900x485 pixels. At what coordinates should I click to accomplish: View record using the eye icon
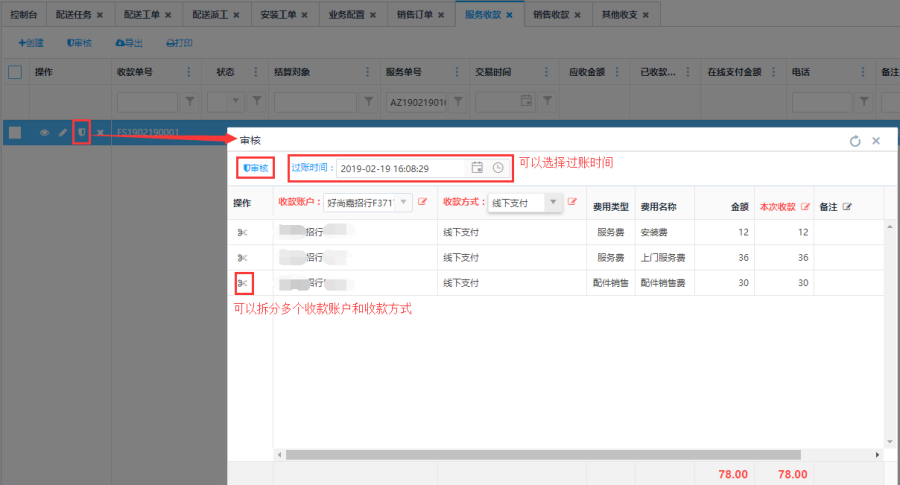click(x=44, y=132)
